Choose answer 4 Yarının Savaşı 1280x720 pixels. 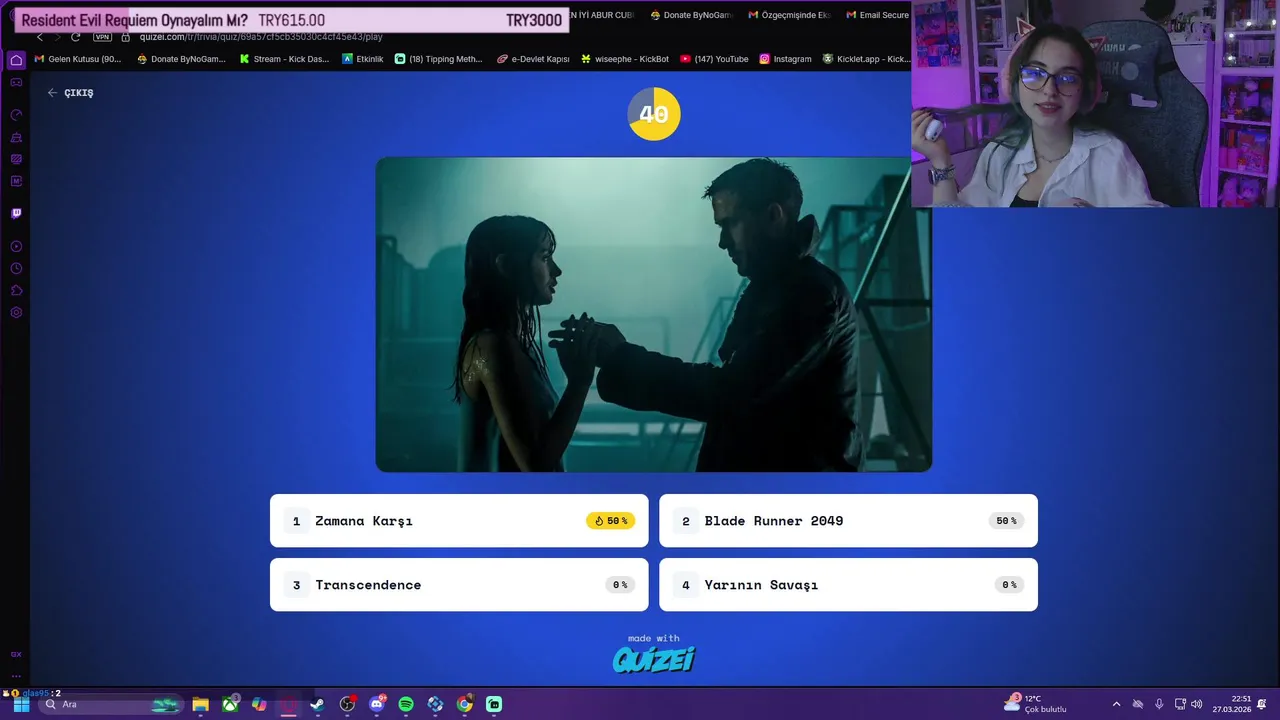[848, 584]
